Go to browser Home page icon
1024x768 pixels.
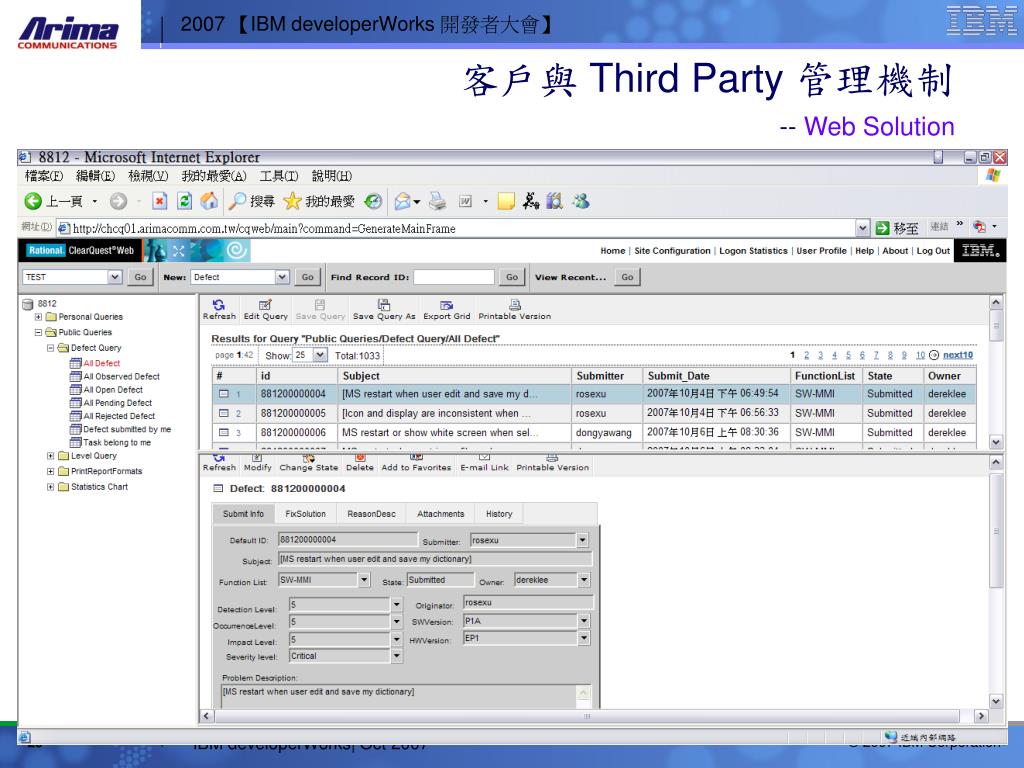tap(209, 201)
